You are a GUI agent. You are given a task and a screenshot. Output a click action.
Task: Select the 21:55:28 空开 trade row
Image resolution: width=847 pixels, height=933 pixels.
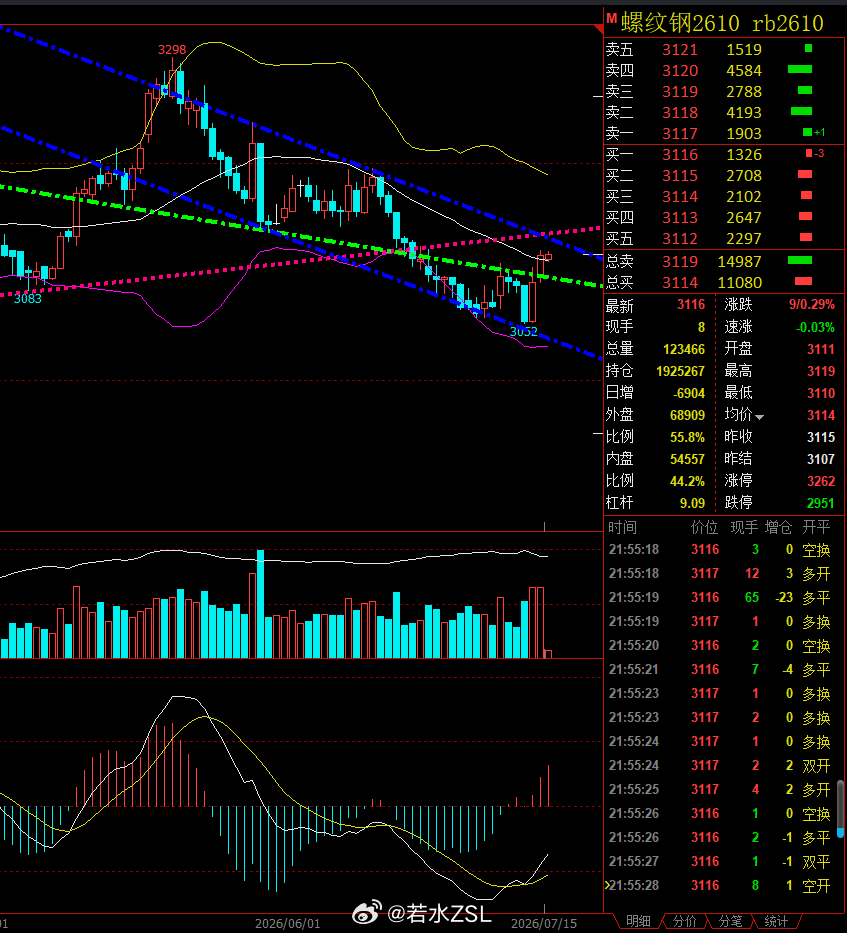[x=719, y=885]
